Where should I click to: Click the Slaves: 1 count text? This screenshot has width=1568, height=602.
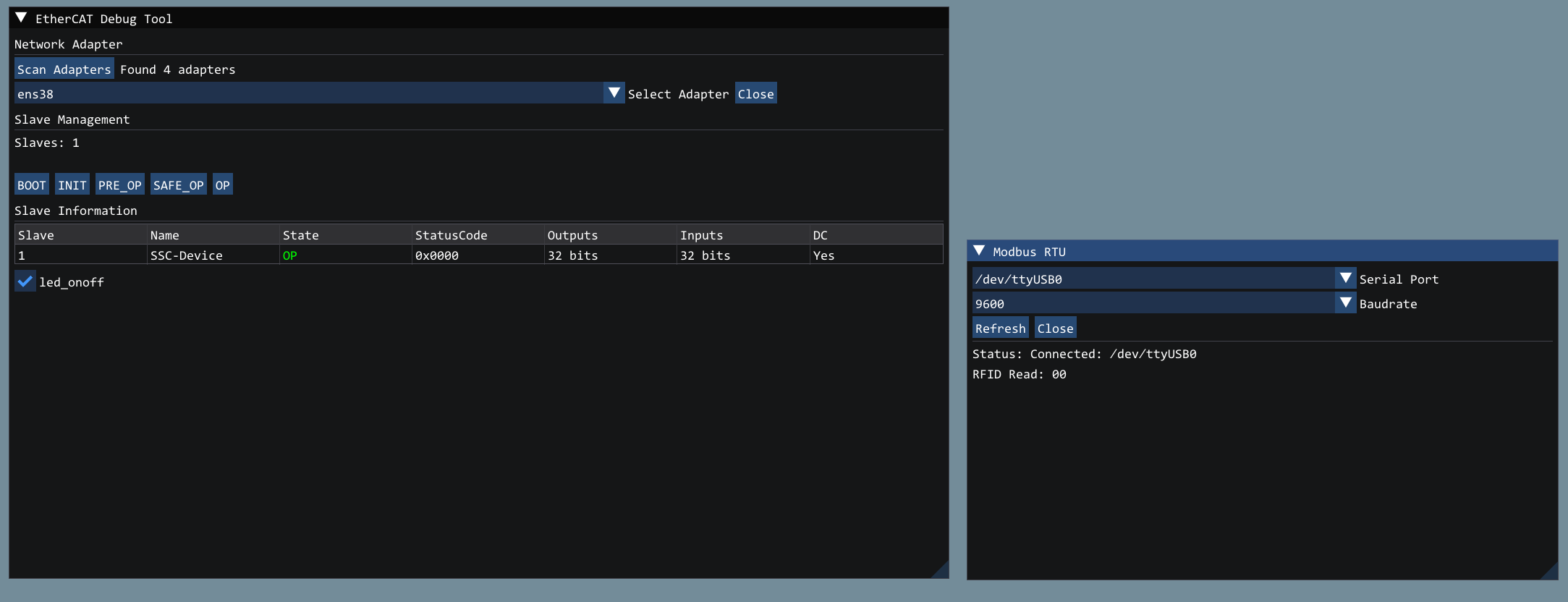(47, 143)
